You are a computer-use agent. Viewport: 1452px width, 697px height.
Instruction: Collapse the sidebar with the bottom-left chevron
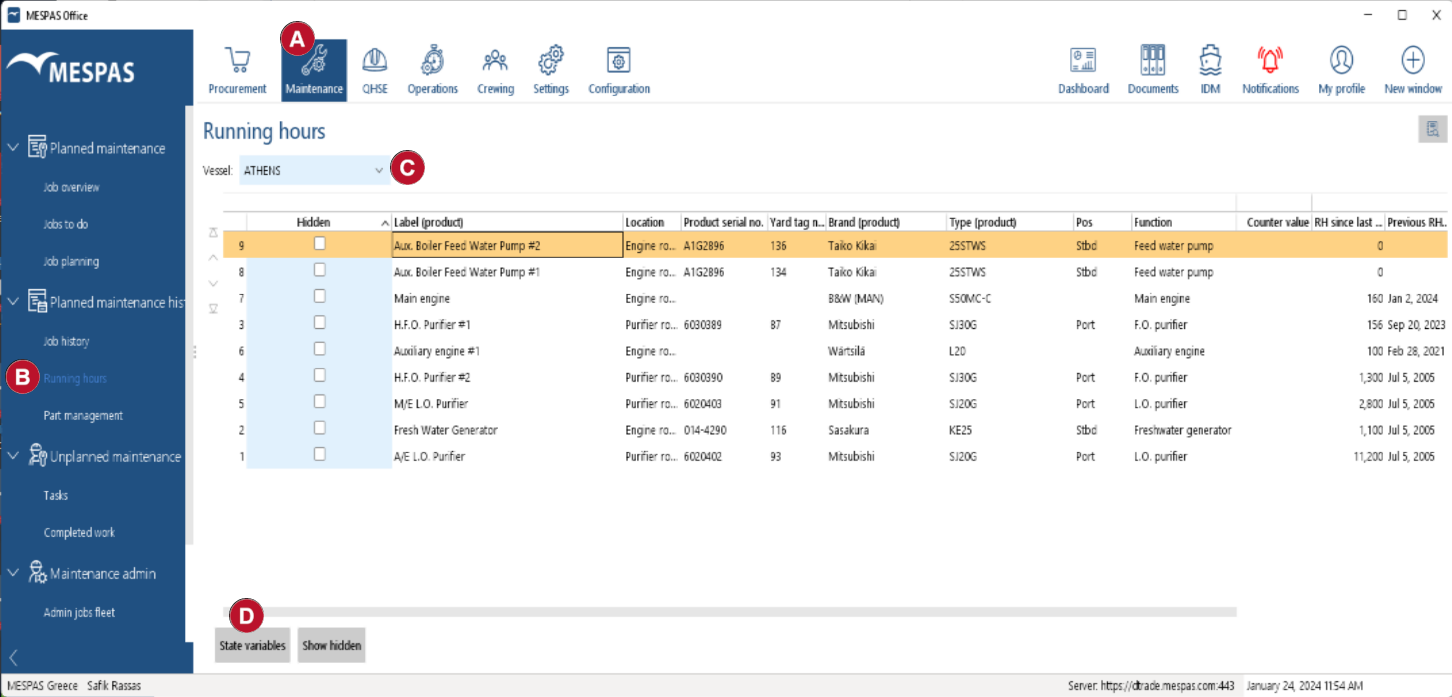tap(13, 657)
